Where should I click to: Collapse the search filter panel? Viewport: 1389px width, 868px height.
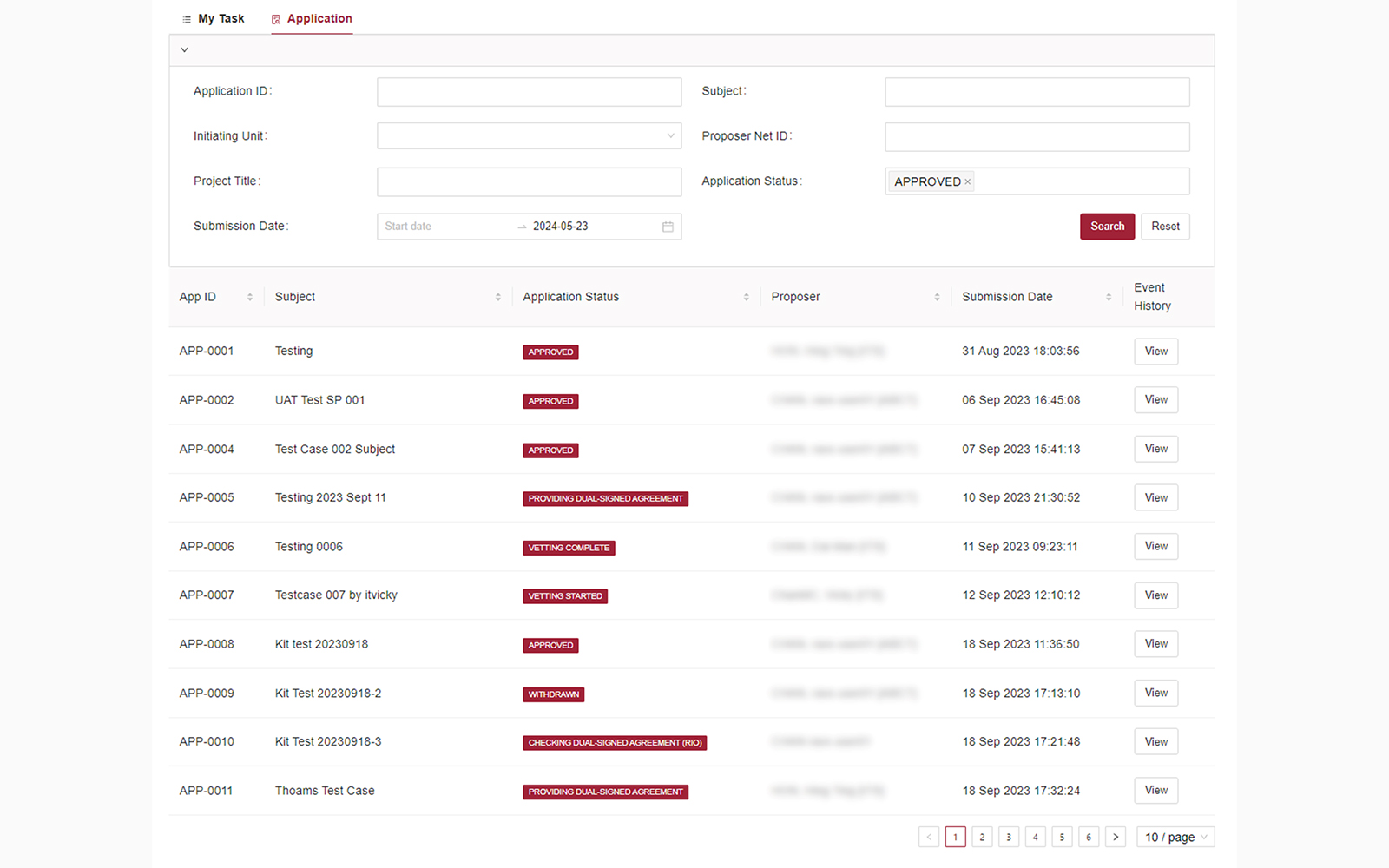coord(184,50)
